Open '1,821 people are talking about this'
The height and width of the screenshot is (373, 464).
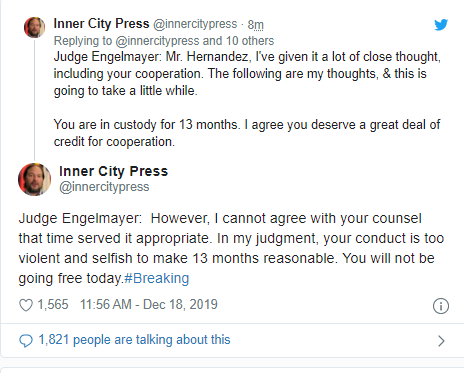134,340
